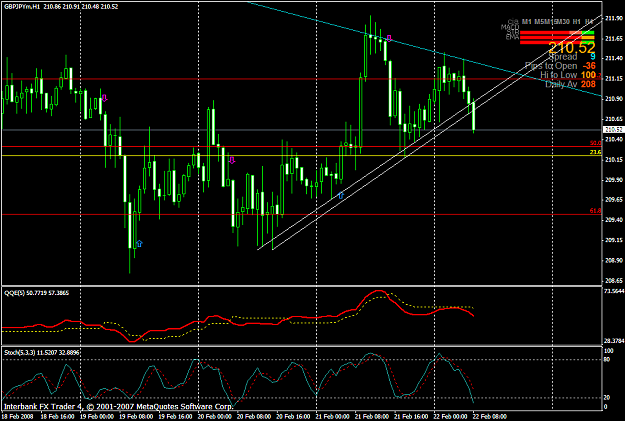Click the 209.65 price axis label
Screen dimensions: 625x421
[x=614, y=199]
